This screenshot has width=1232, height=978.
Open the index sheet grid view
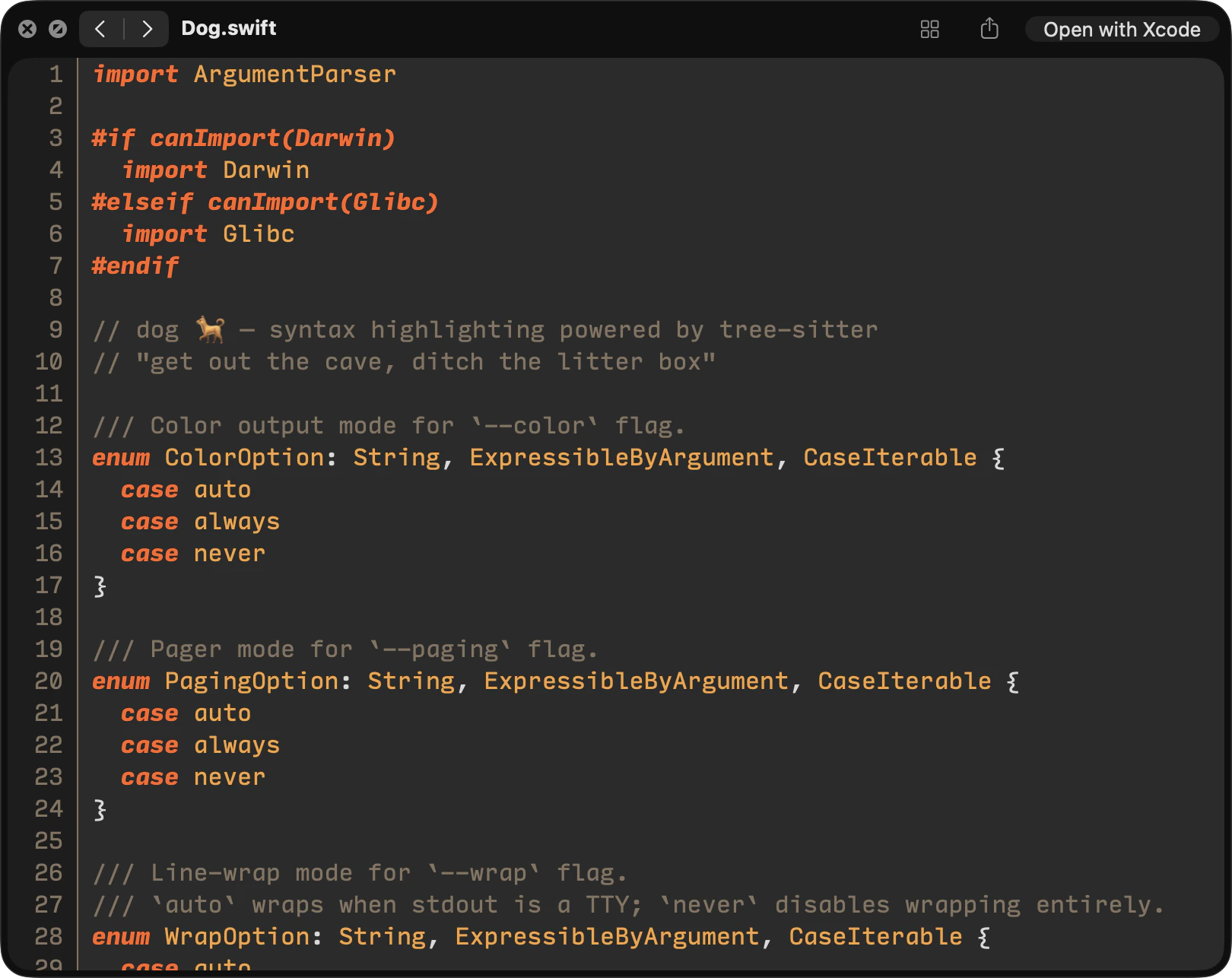coord(929,29)
